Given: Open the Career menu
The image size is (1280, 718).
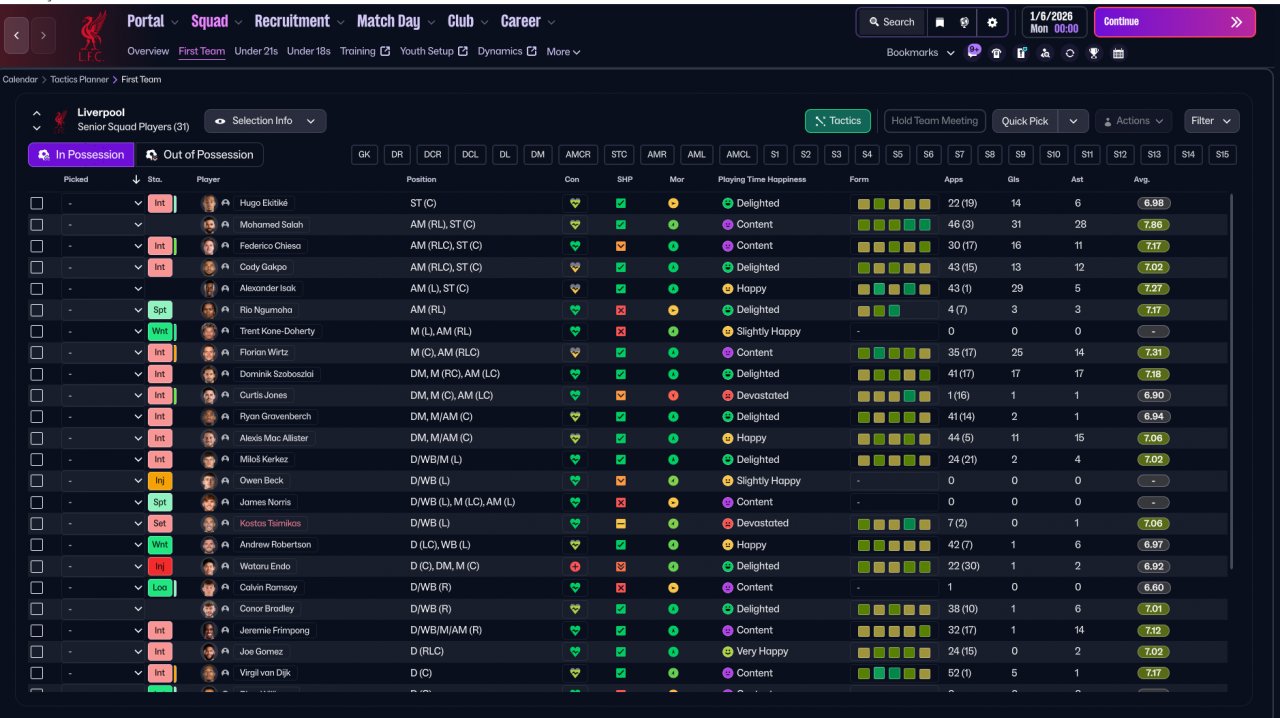Looking at the screenshot, I should [528, 21].
